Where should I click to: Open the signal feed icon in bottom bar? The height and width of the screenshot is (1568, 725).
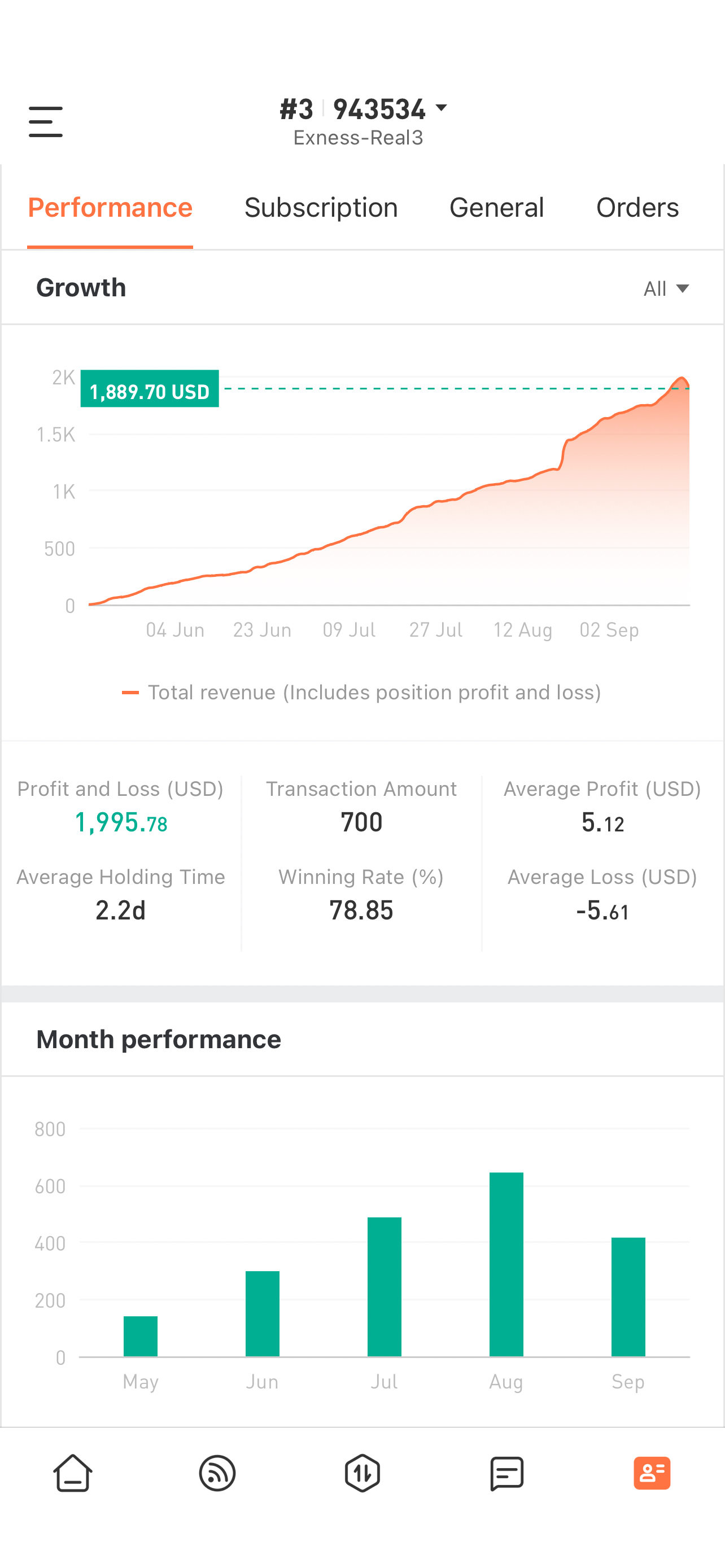[x=217, y=1473]
